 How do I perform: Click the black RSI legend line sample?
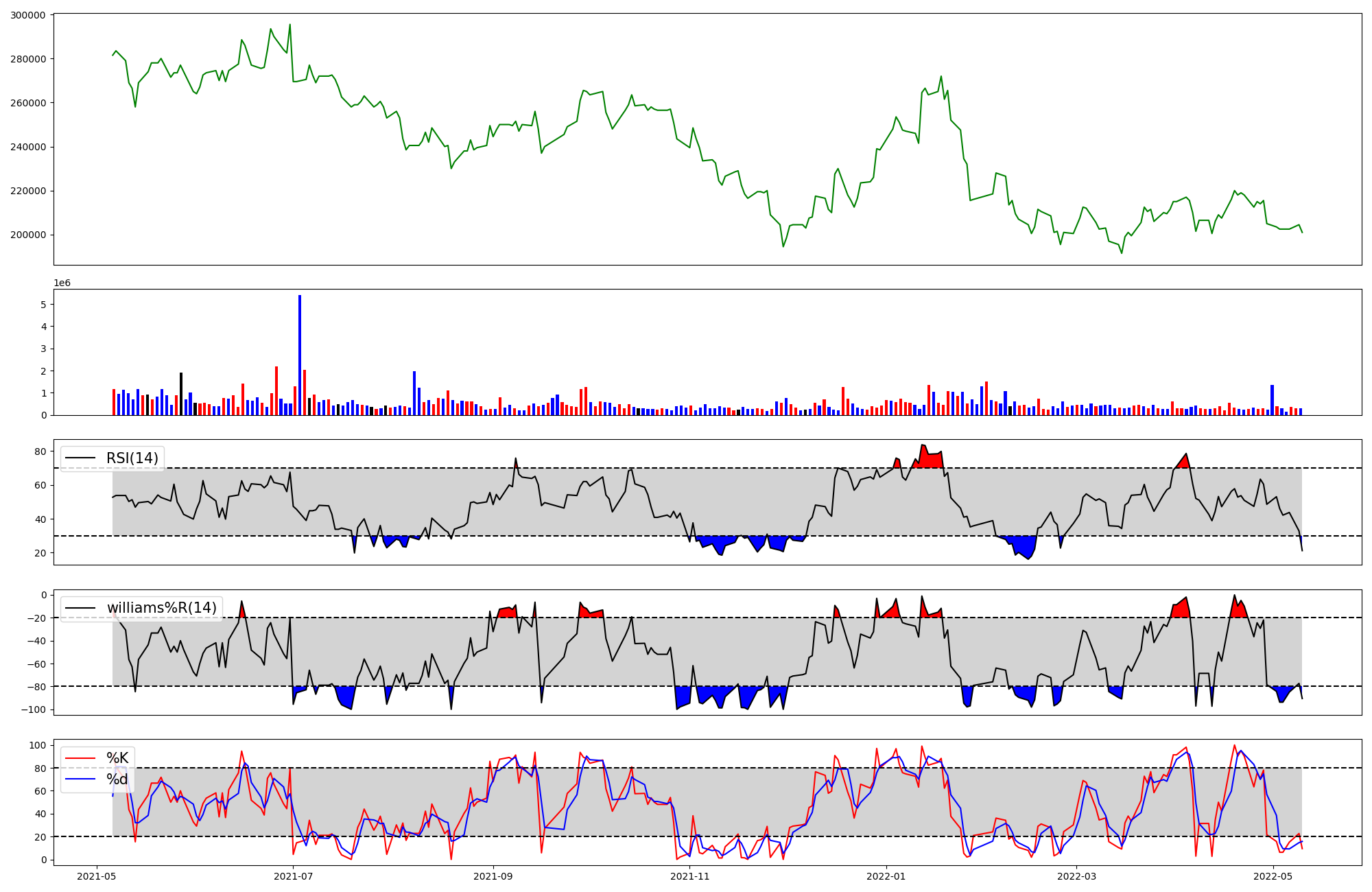[80, 458]
